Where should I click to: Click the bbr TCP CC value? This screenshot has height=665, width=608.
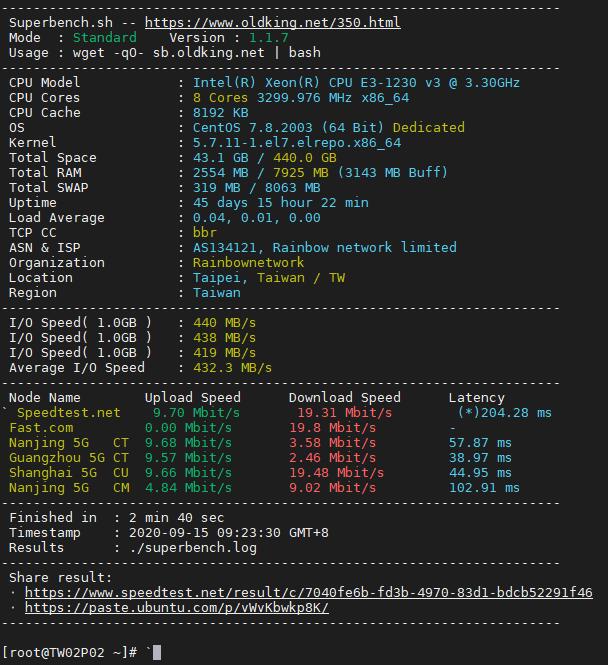(204, 232)
